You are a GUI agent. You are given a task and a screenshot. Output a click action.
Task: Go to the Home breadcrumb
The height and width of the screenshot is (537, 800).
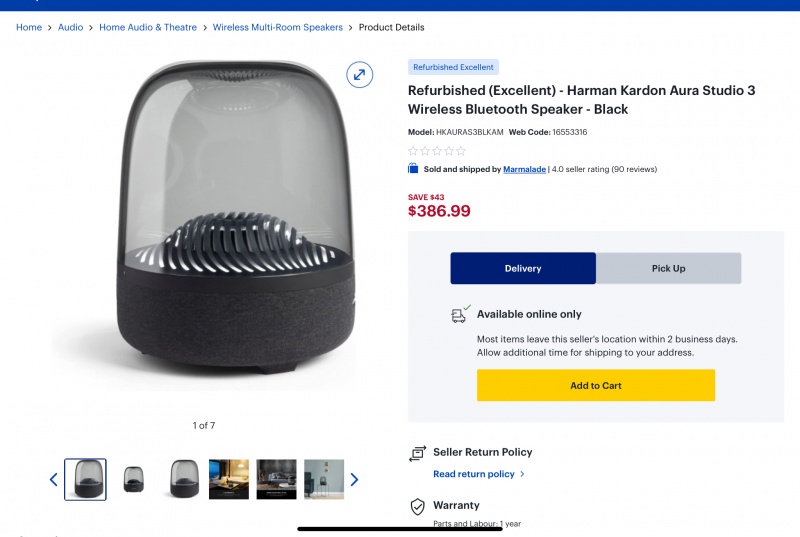tap(29, 27)
